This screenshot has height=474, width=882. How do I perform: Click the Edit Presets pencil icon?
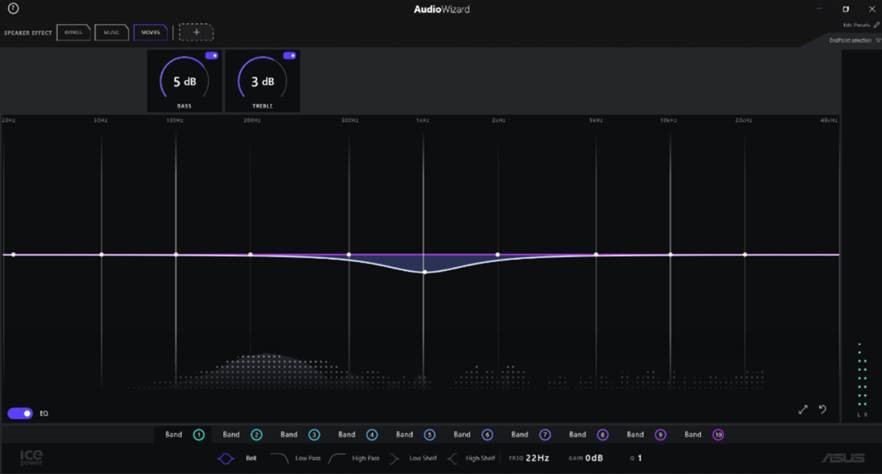pyautogui.click(x=876, y=25)
